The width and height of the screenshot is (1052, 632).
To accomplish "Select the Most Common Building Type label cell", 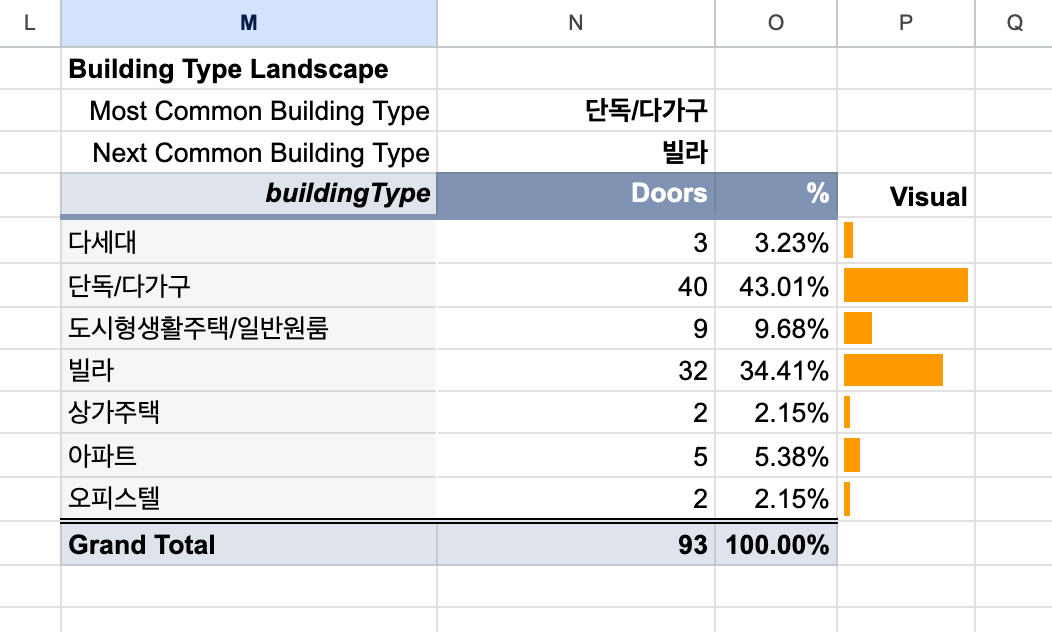I will click(x=249, y=111).
